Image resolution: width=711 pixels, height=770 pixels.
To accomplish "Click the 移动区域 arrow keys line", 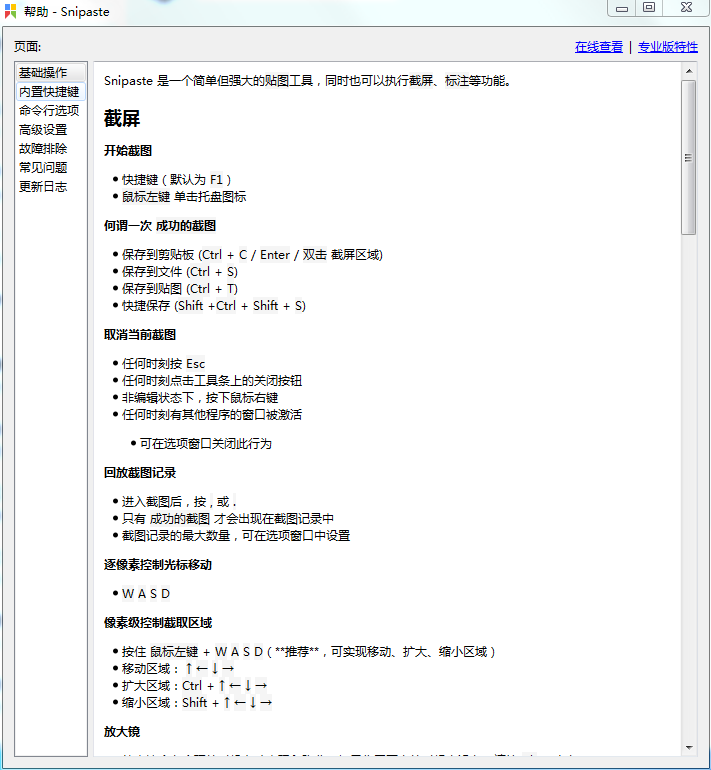I will click(178, 669).
